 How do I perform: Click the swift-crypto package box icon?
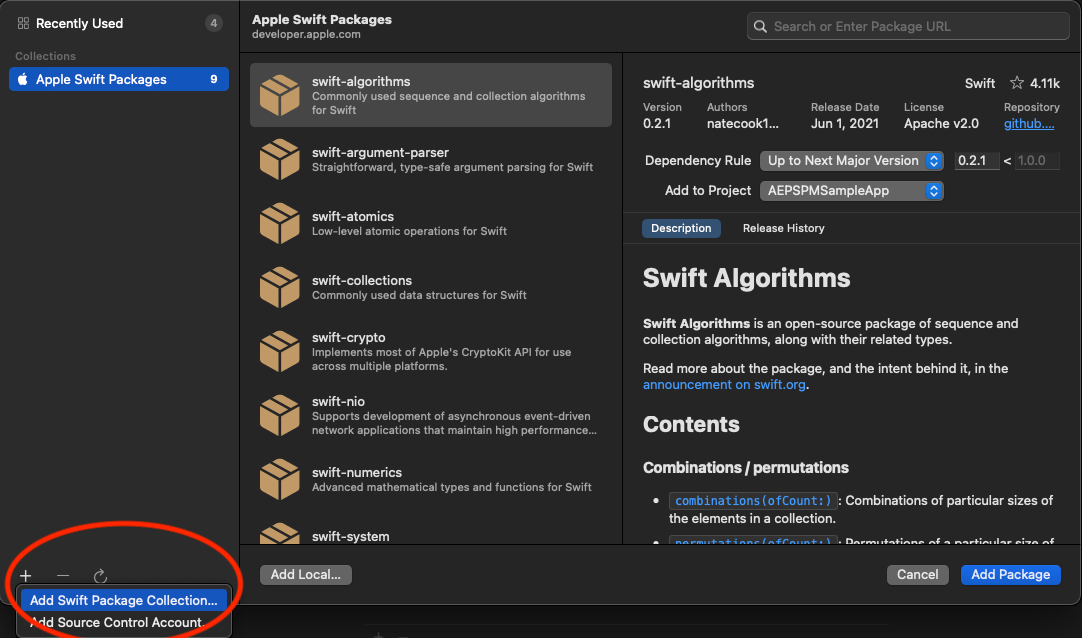[x=279, y=351]
